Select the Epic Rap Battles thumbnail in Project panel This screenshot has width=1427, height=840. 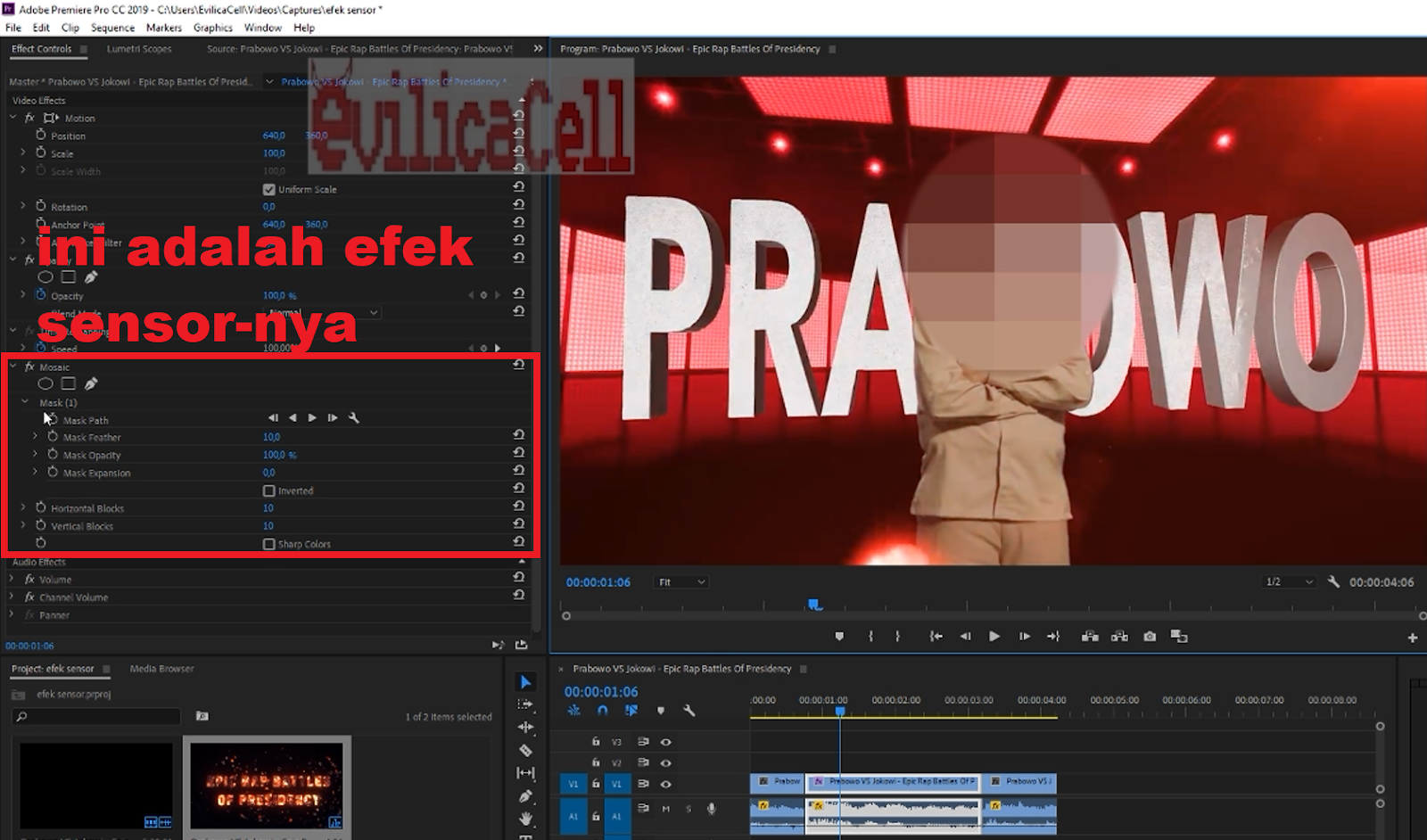[266, 783]
